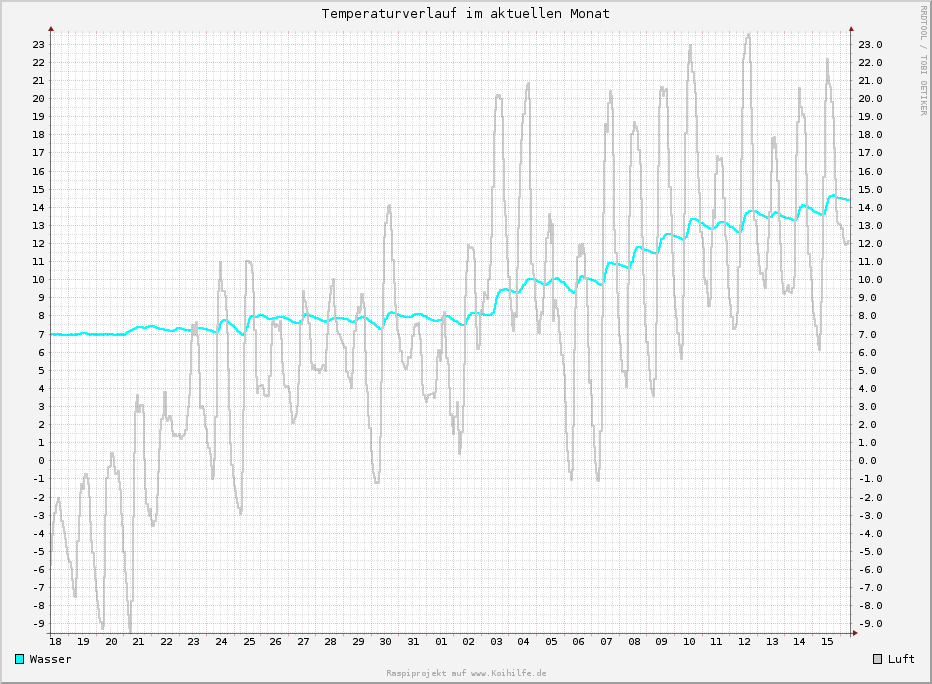Viewport: 932px width, 684px height.
Task: Click the x-axis date label '12'
Action: (x=744, y=641)
